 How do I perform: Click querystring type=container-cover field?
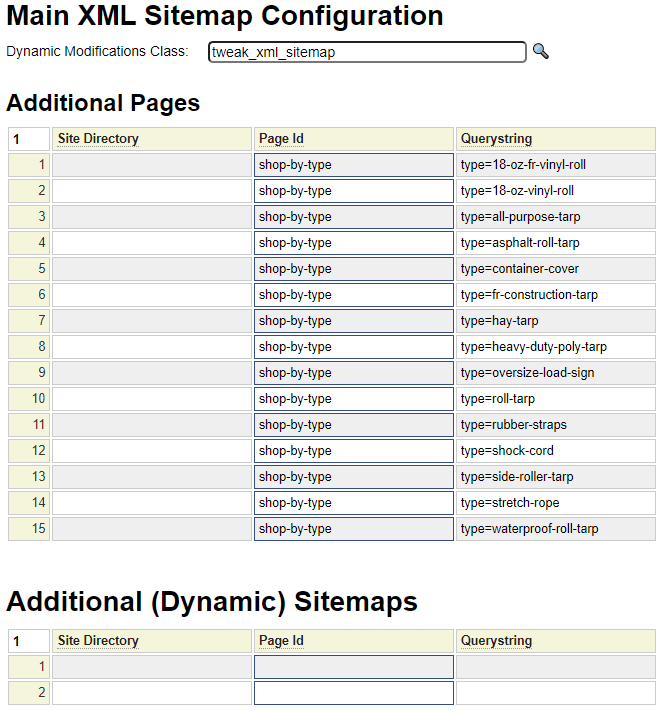click(x=555, y=269)
